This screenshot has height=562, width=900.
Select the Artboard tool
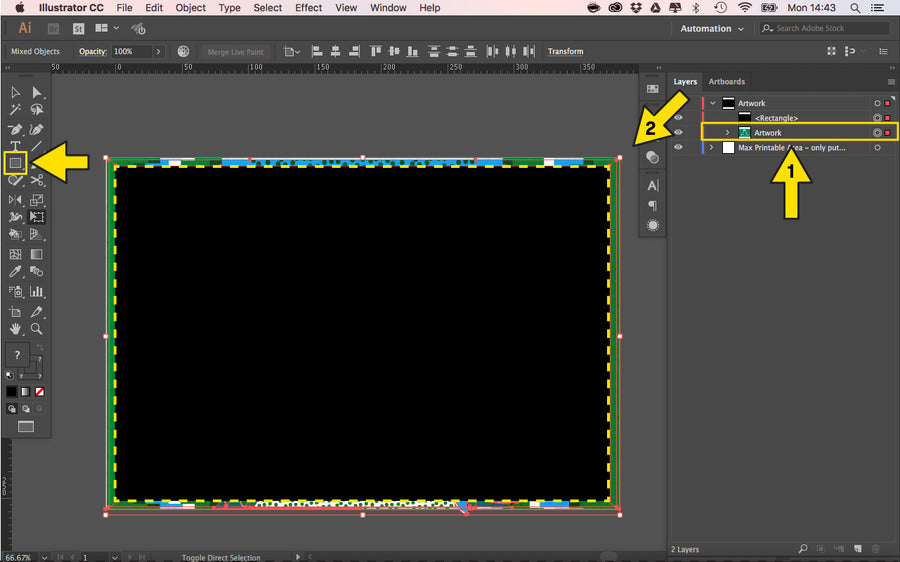[15, 312]
